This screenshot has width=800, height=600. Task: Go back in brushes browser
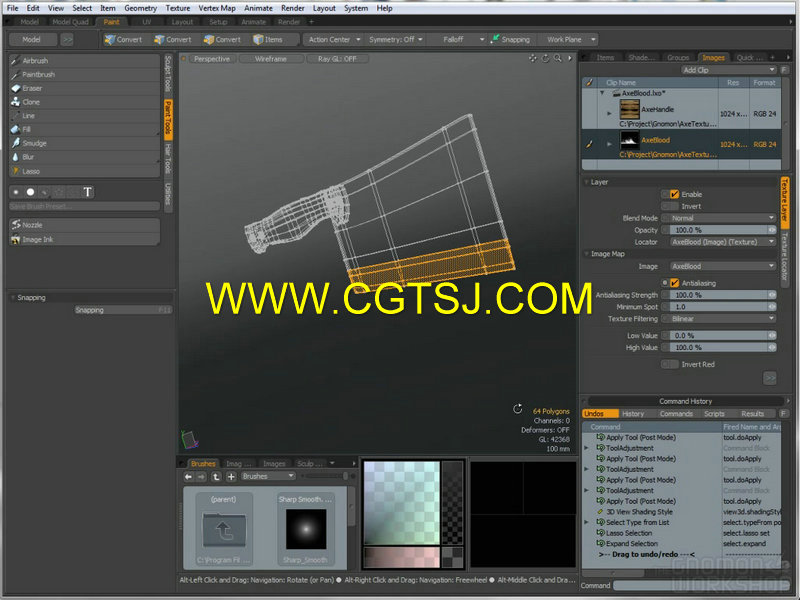(189, 477)
